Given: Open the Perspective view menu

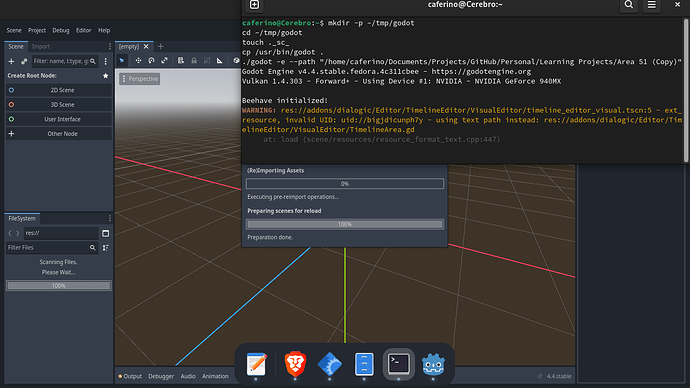Looking at the screenshot, I should point(139,79).
